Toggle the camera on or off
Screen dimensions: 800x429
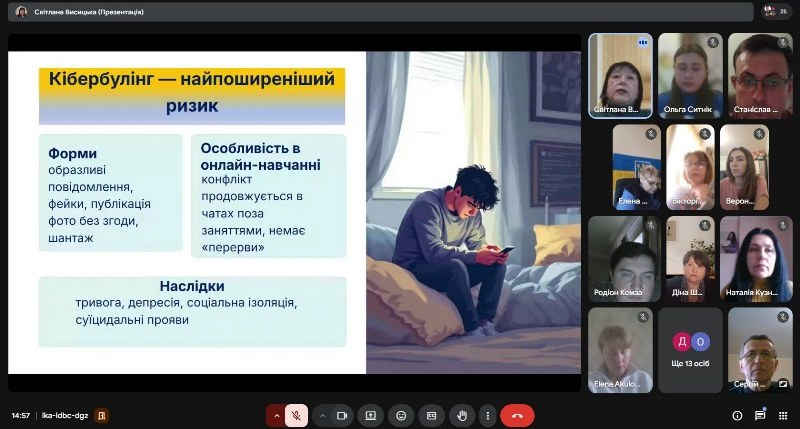(x=343, y=415)
